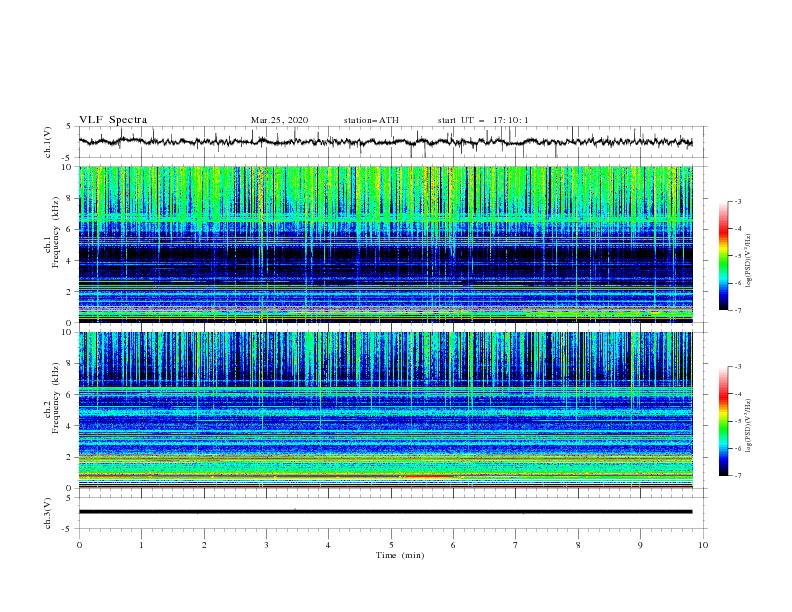Click the ch.1 "Frequency (kHz)" axis label
This screenshot has height=612, width=792.
56,232
